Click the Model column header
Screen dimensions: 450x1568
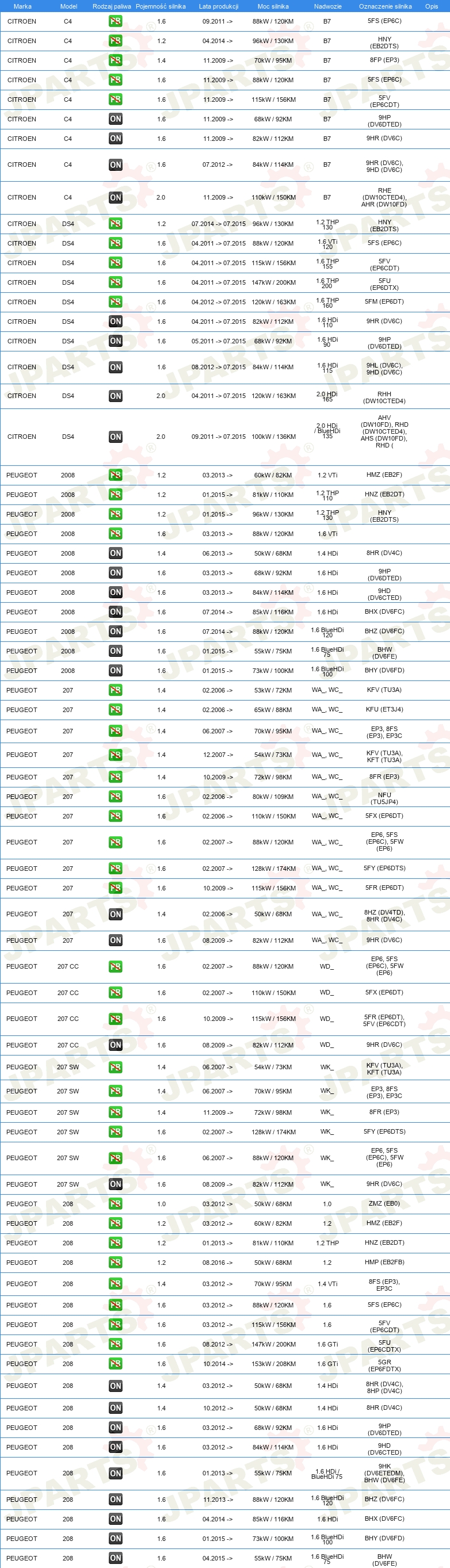(68, 6)
